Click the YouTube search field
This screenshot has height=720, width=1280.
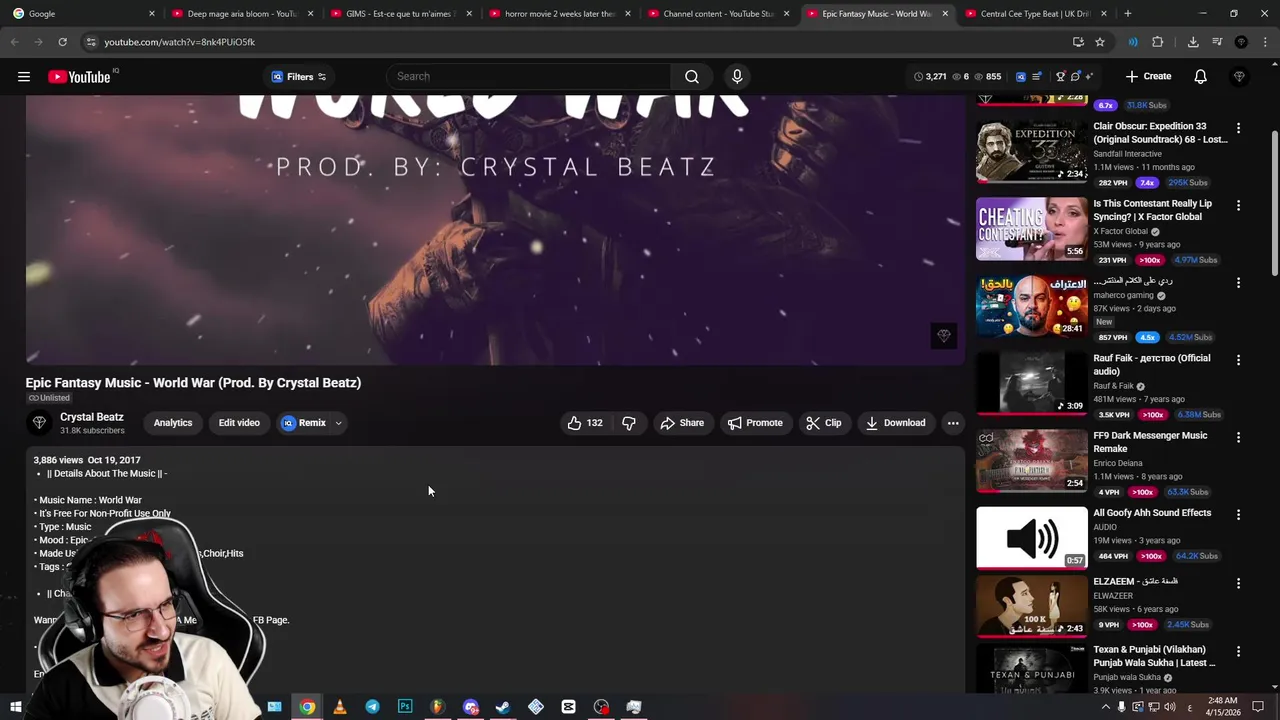529,76
